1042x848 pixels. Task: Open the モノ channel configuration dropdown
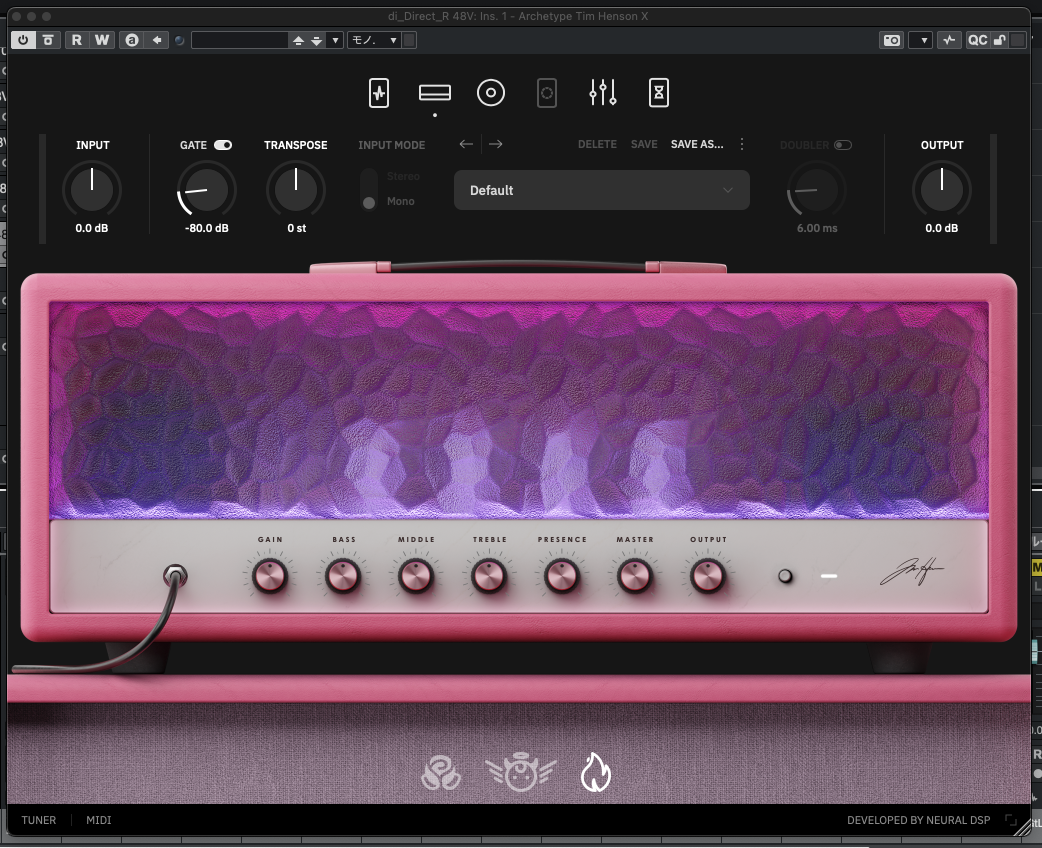[374, 40]
